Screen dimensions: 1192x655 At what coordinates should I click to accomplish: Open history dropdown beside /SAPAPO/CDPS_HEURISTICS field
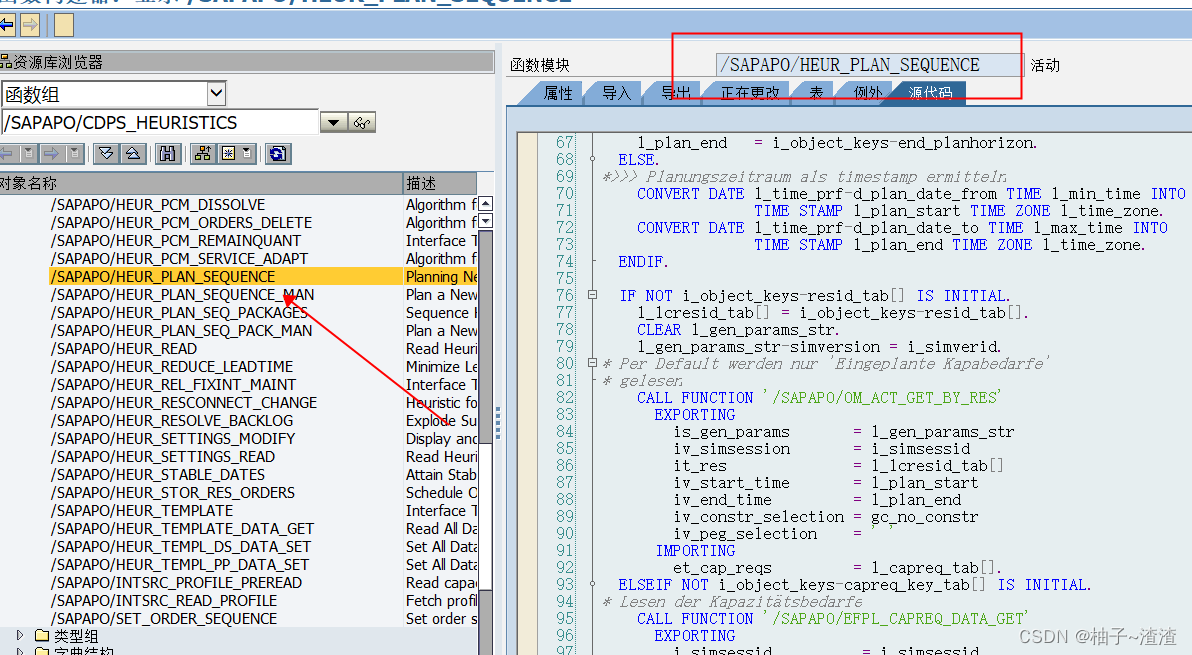(334, 122)
